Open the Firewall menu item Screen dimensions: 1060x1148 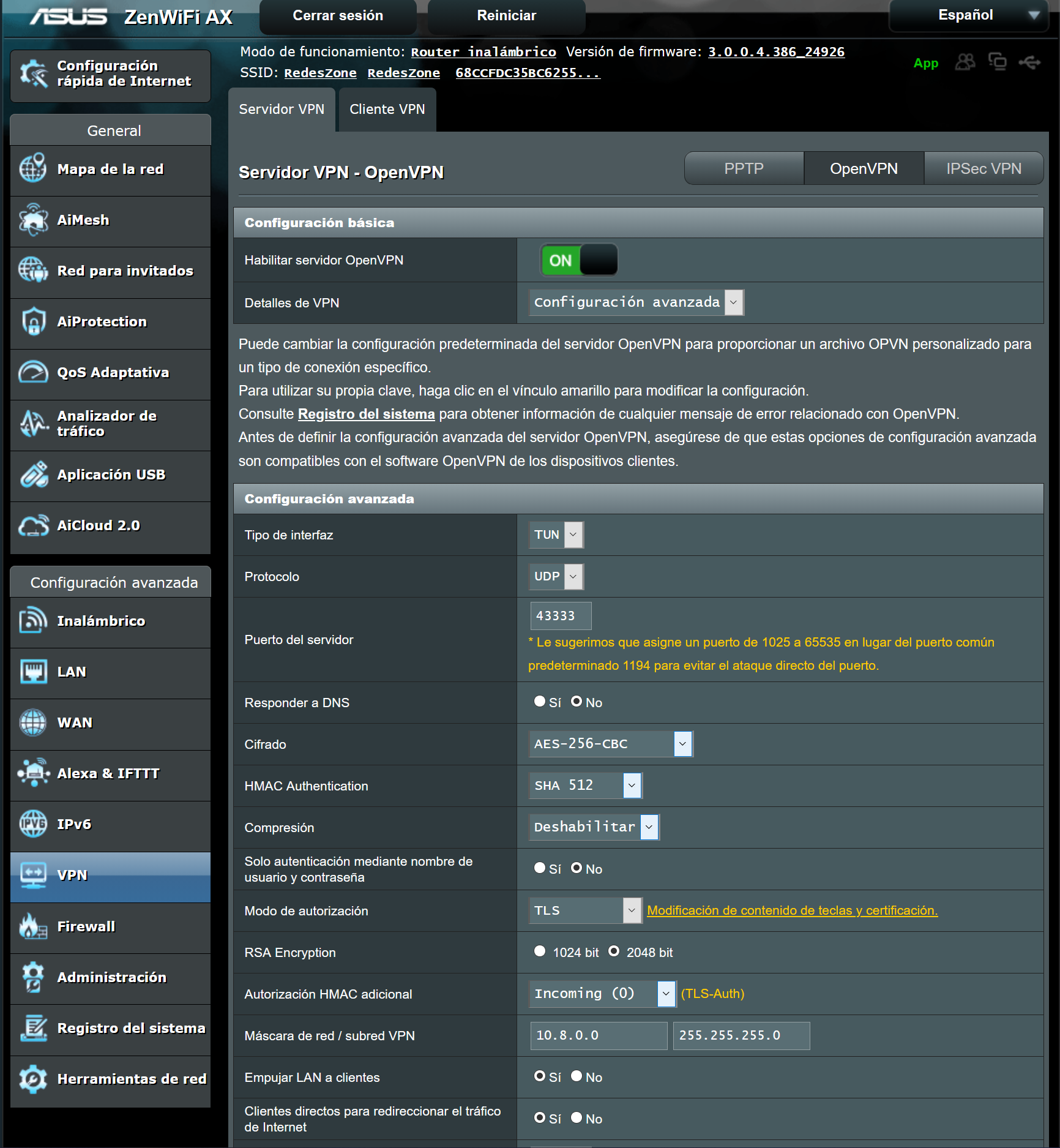pos(110,926)
